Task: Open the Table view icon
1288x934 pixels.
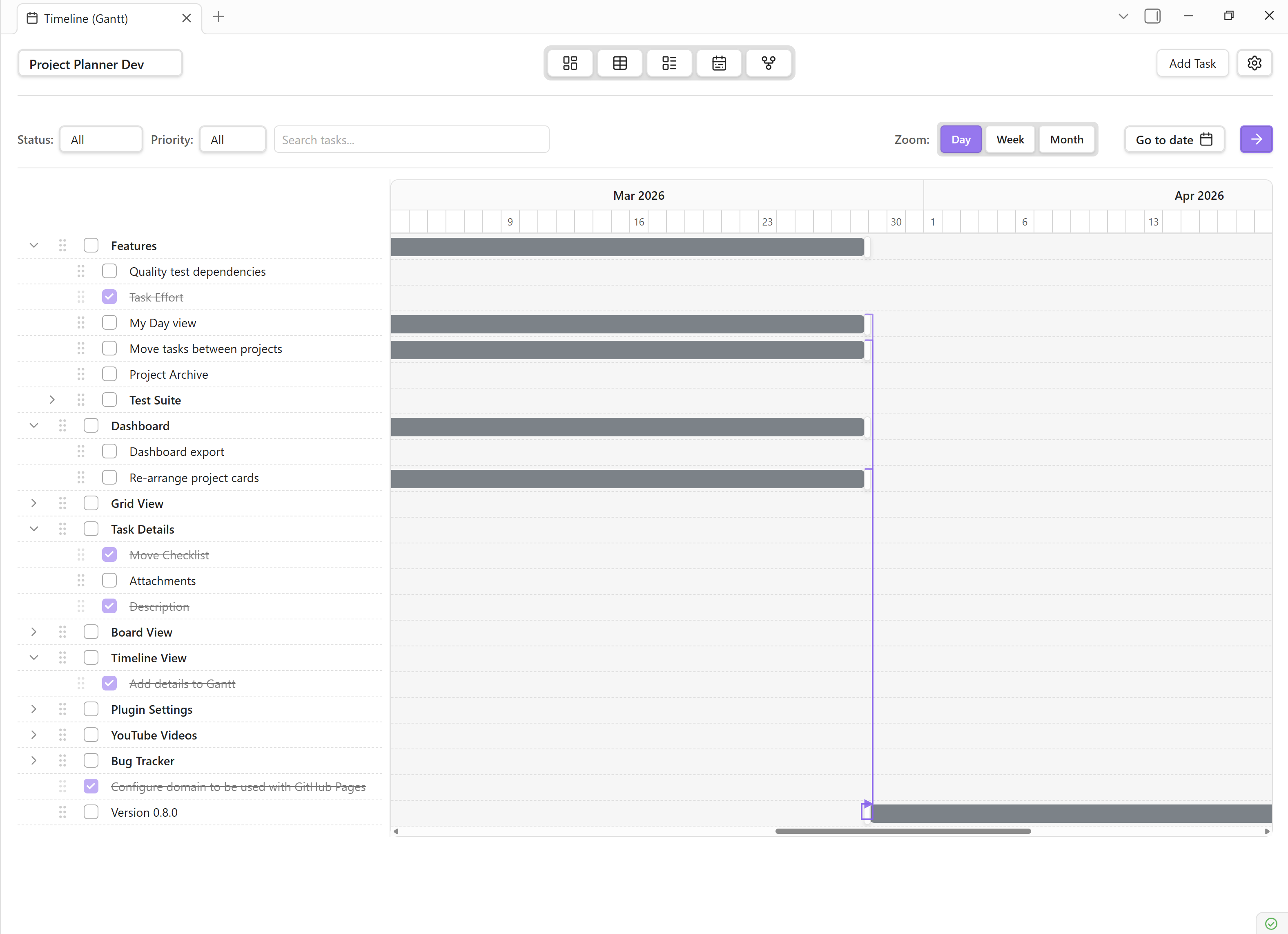Action: (x=619, y=63)
